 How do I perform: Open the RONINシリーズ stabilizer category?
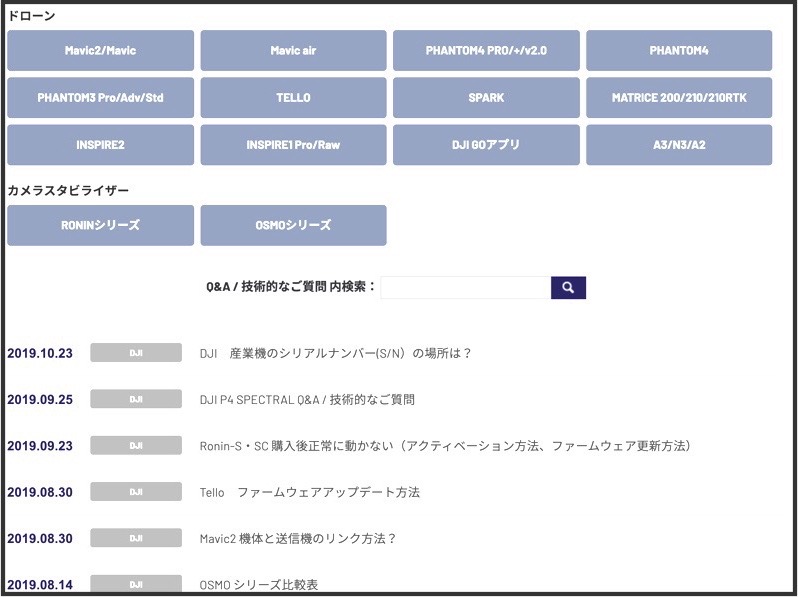point(100,225)
